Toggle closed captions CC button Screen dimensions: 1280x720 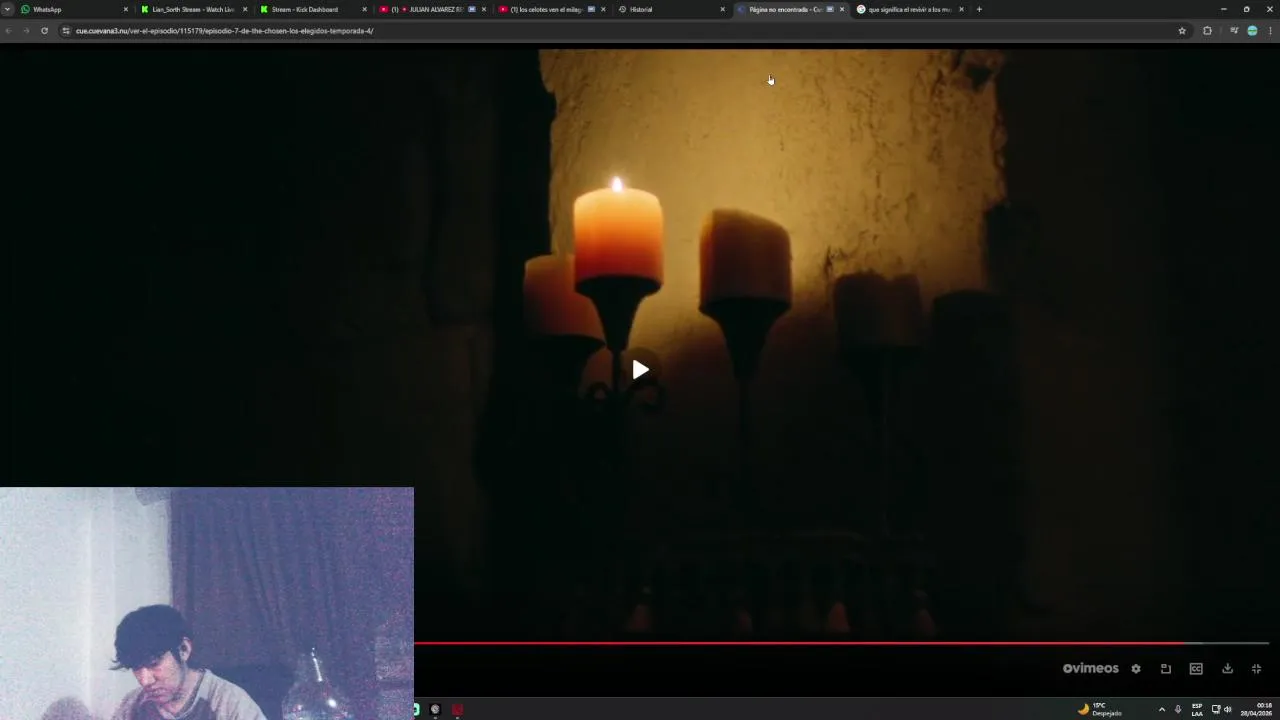click(x=1196, y=669)
